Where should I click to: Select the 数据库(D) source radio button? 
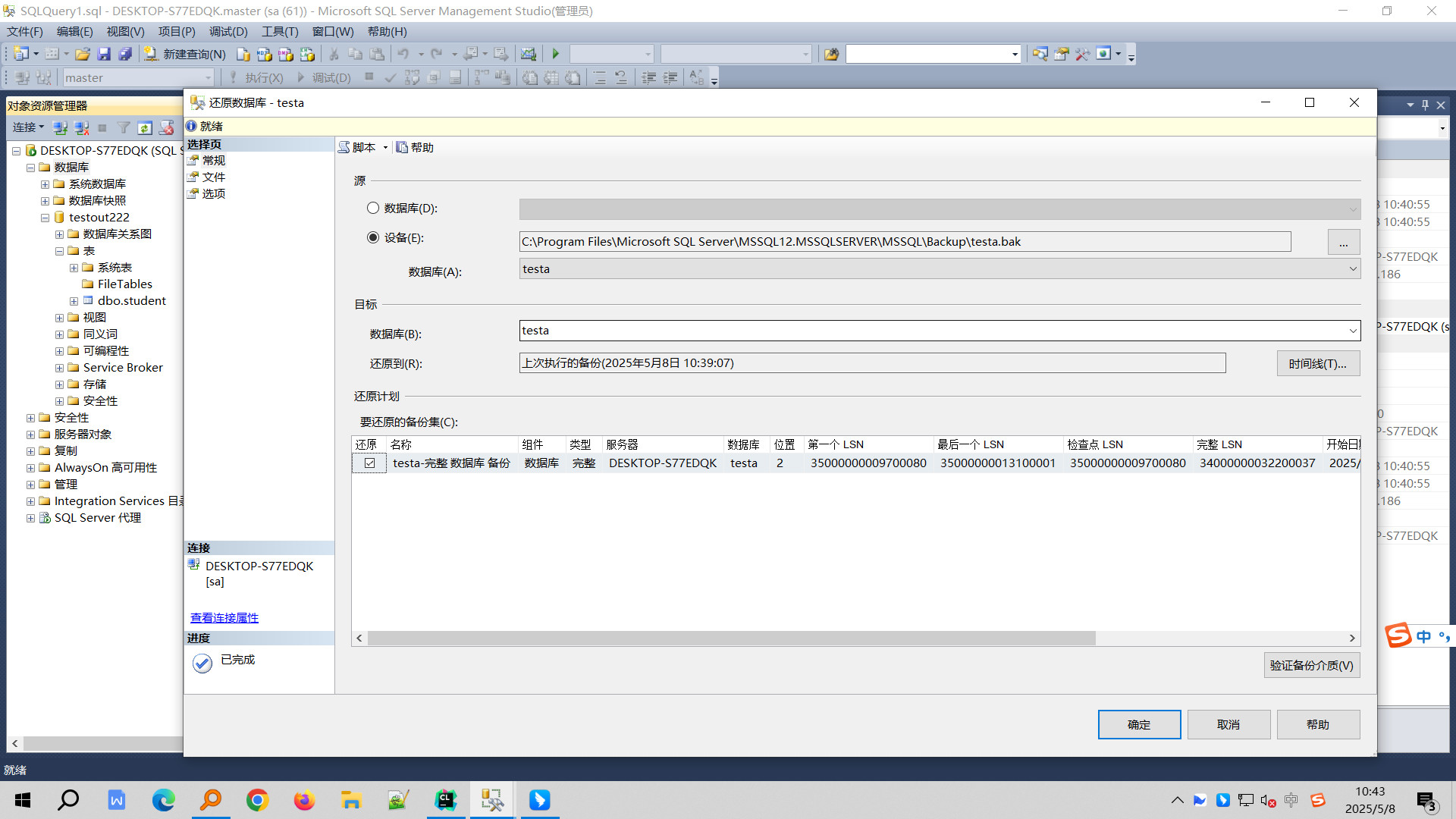coord(373,208)
